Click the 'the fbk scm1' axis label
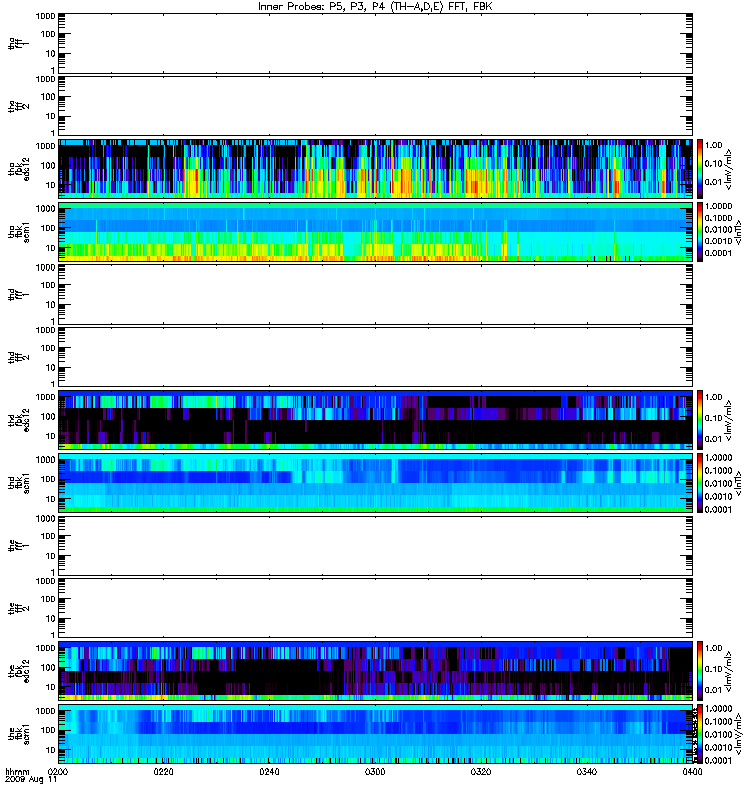Image resolution: width=750 pixels, height=800 pixels. point(19,734)
